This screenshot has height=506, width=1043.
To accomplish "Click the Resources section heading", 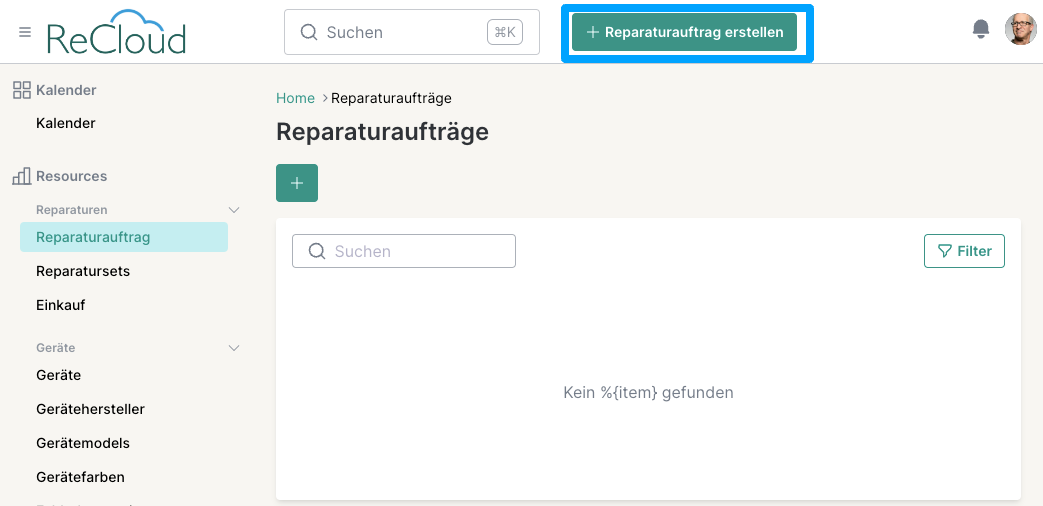I will click(x=71, y=176).
